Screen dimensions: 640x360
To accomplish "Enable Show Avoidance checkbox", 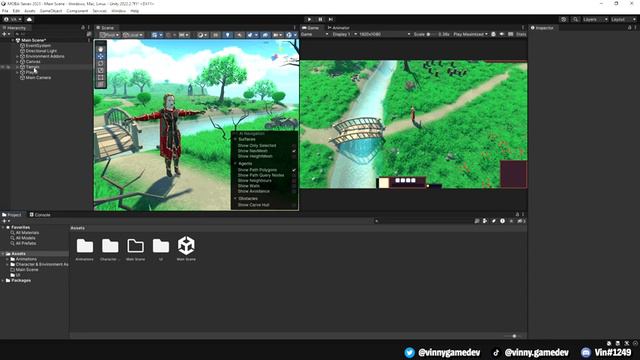I will [x=294, y=191].
